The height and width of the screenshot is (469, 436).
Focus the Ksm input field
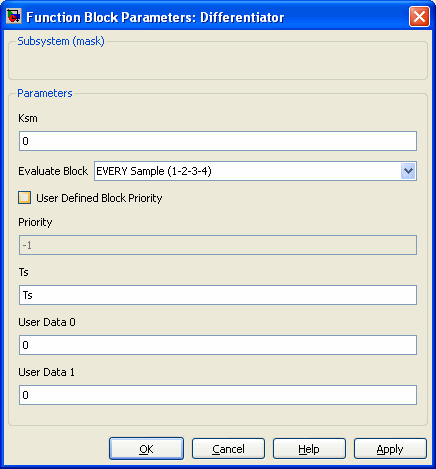coord(218,141)
